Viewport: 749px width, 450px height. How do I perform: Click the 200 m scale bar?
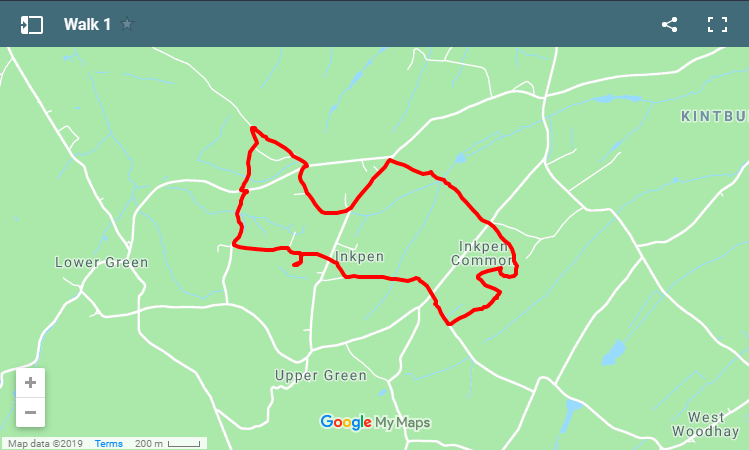(x=168, y=444)
